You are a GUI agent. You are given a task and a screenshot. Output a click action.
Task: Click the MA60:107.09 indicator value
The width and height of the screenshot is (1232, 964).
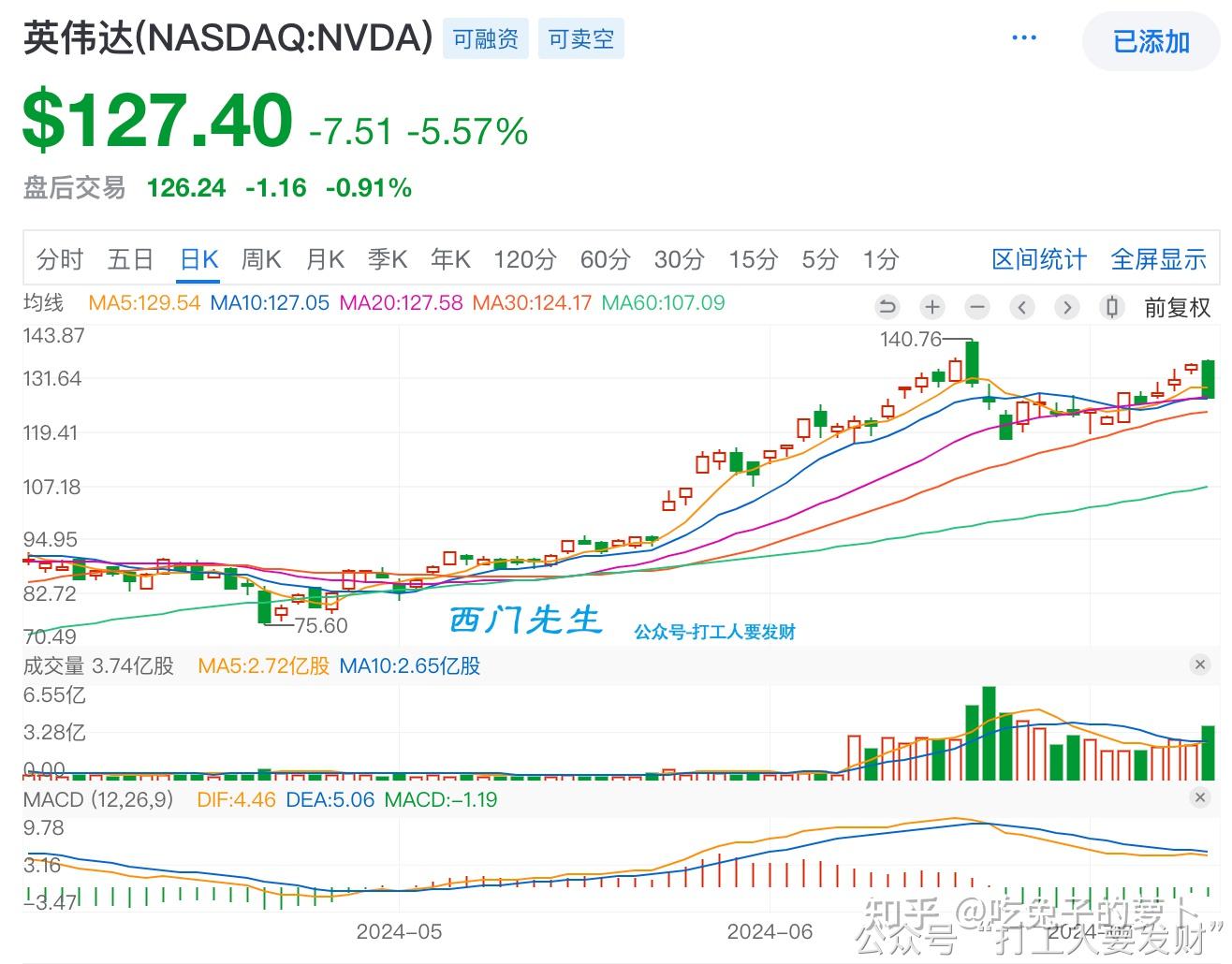[x=663, y=302]
